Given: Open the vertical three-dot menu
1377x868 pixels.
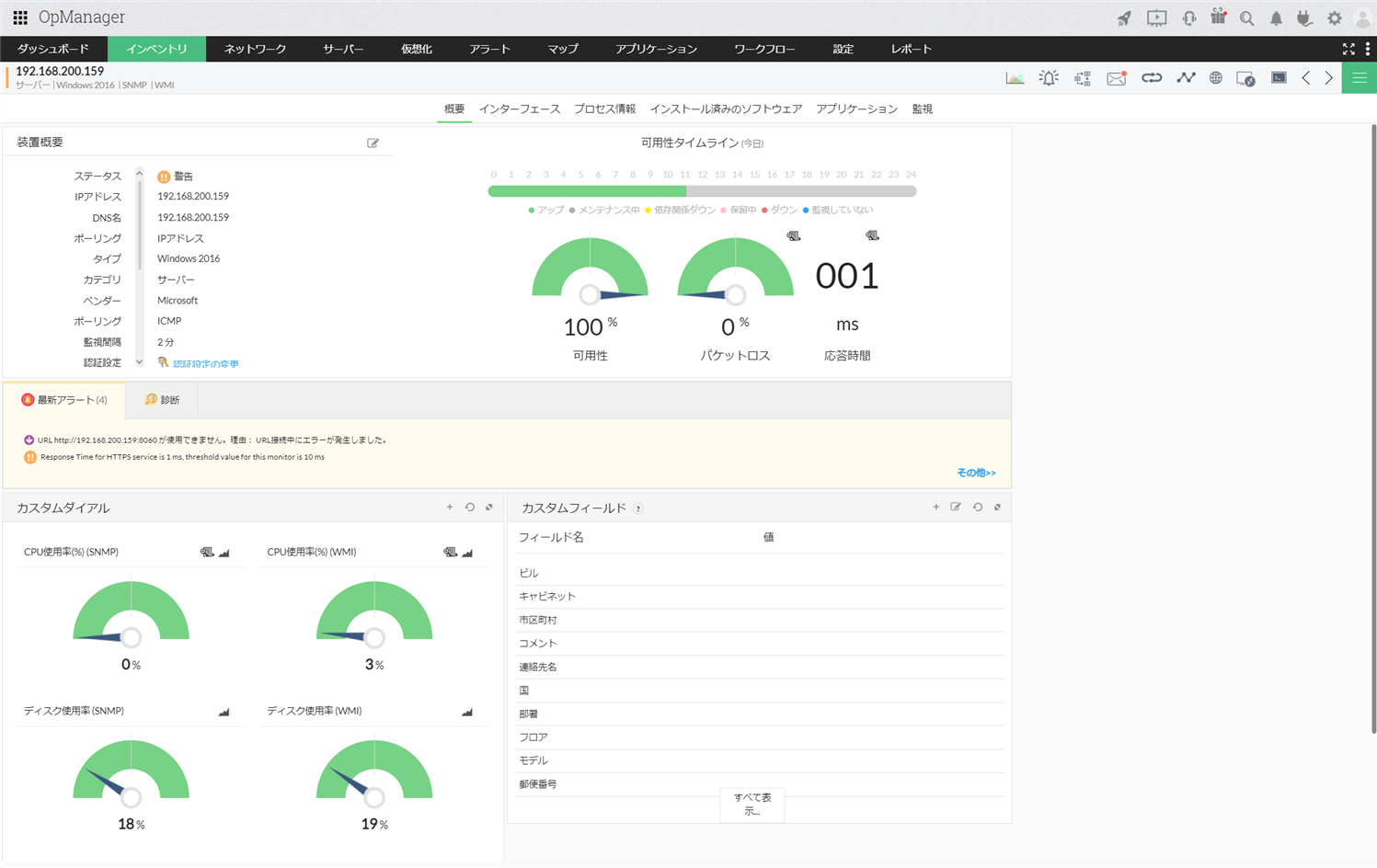Looking at the screenshot, I should point(1368,49).
